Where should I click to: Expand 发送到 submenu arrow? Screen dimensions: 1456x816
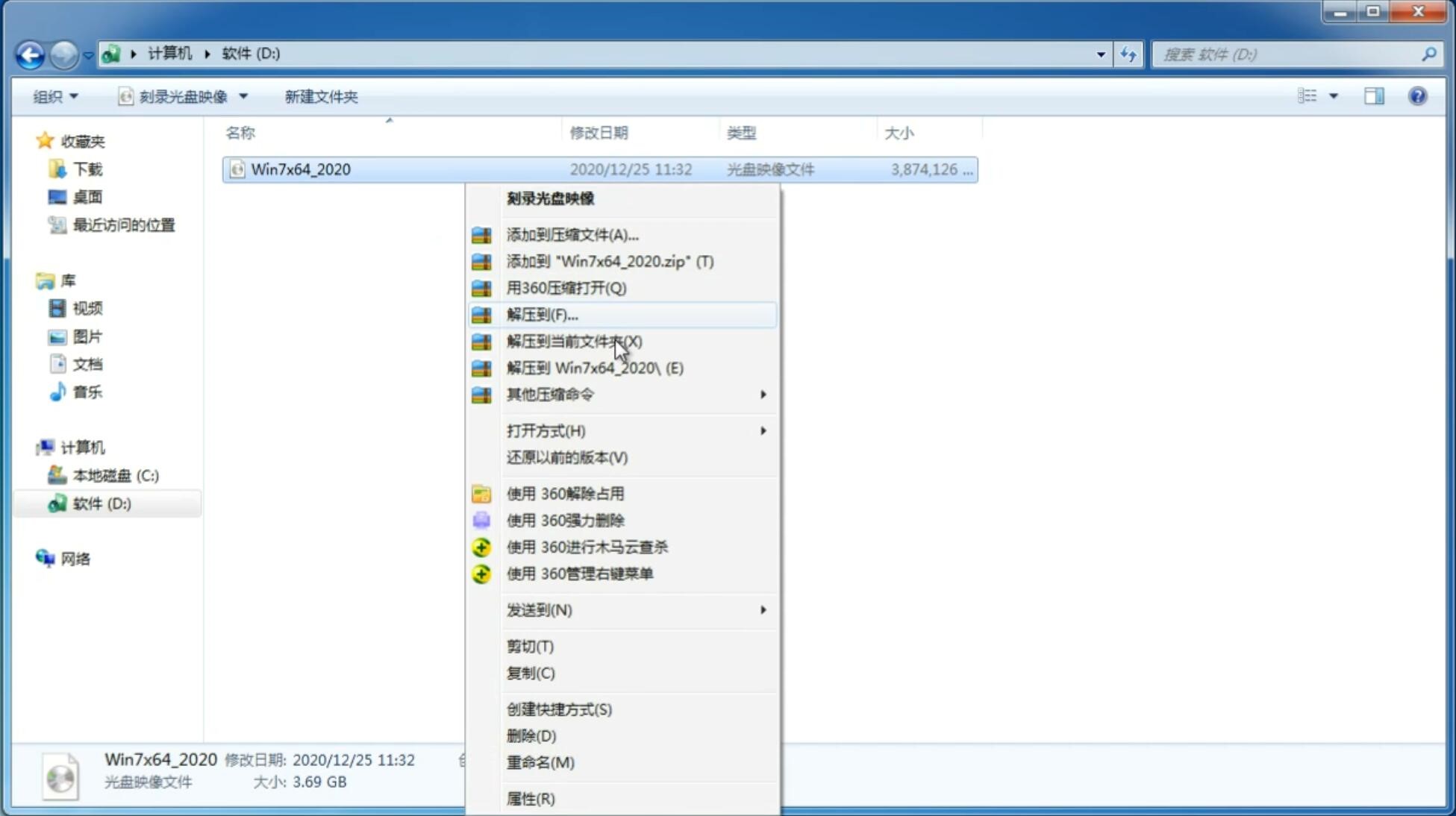(x=762, y=610)
